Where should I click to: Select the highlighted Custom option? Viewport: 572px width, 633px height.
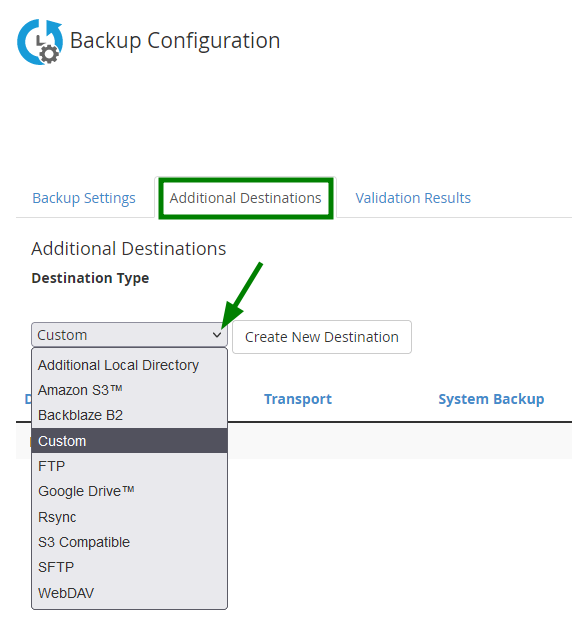129,441
